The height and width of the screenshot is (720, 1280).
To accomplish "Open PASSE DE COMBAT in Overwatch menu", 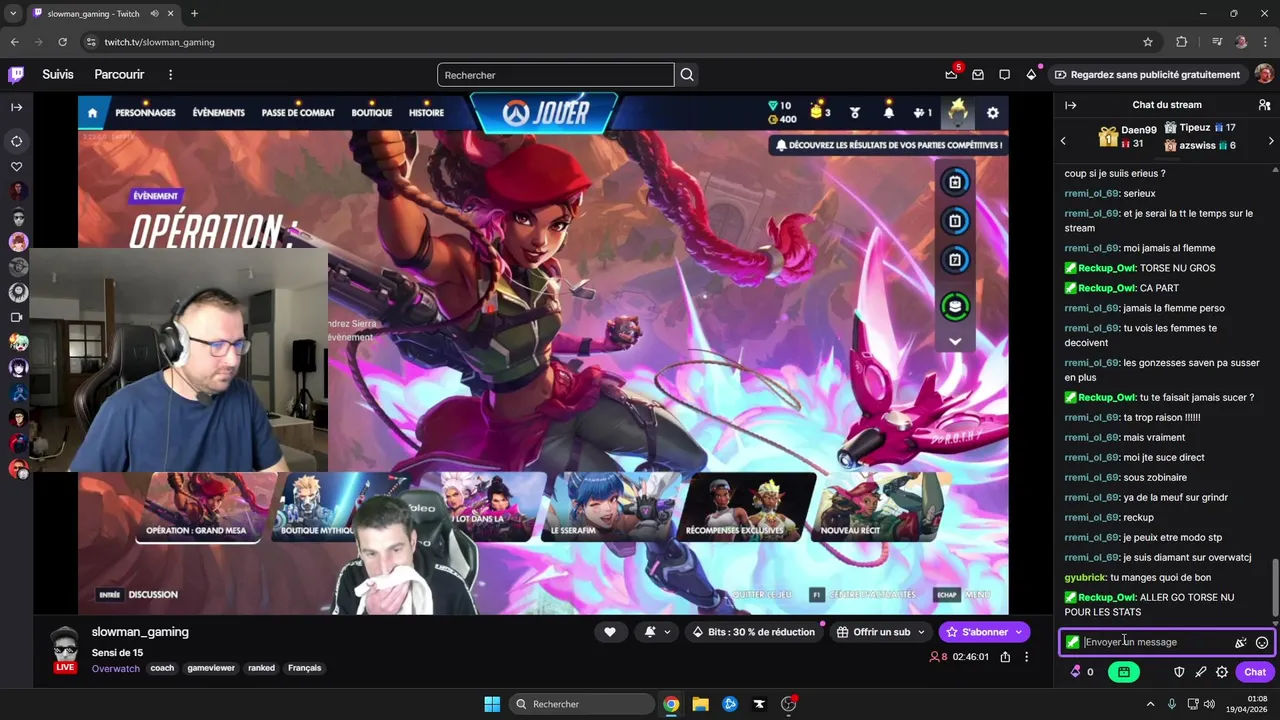I will click(298, 113).
